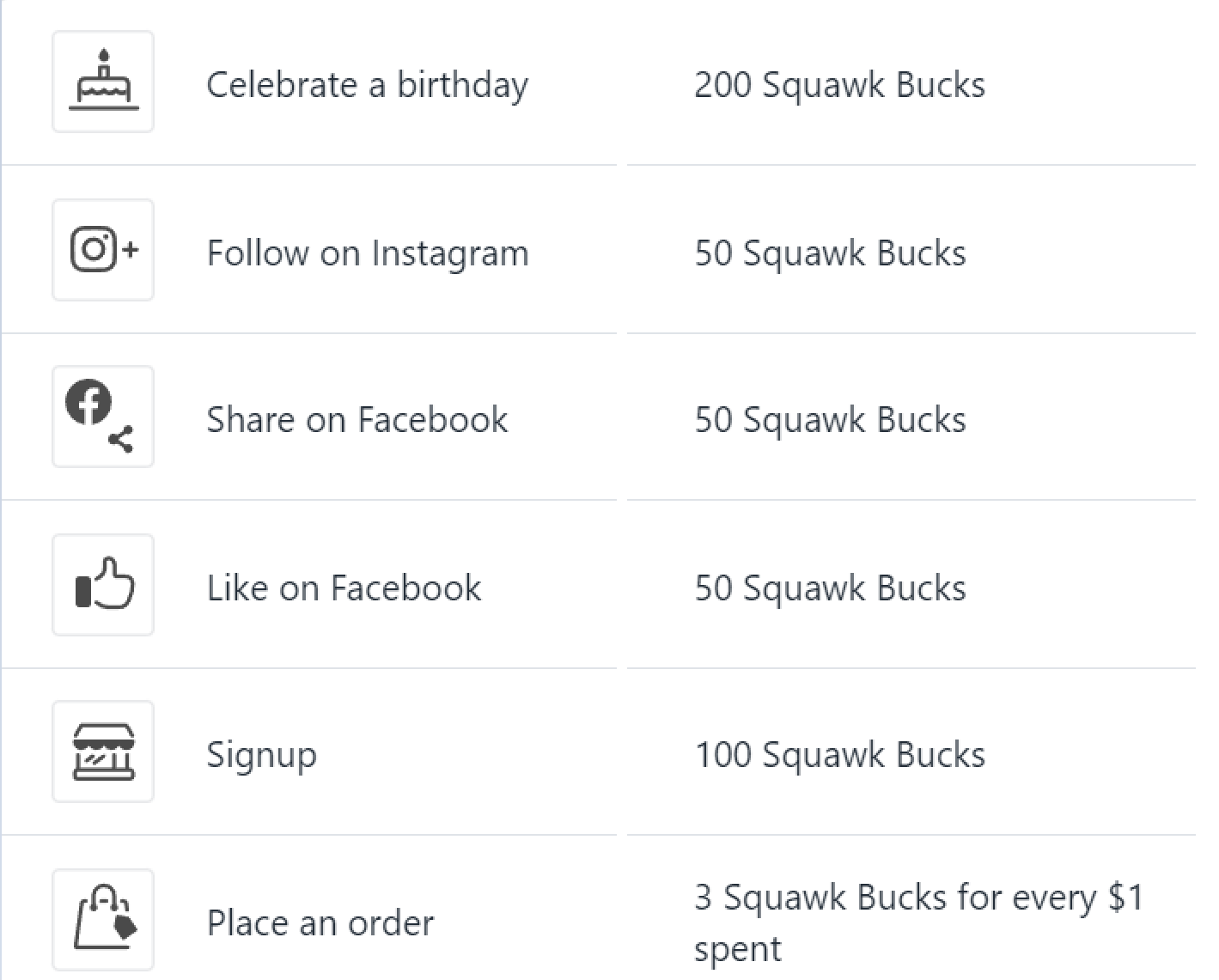The height and width of the screenshot is (980, 1219).
Task: Click the Like on Facebook reward amount
Action: point(830,588)
